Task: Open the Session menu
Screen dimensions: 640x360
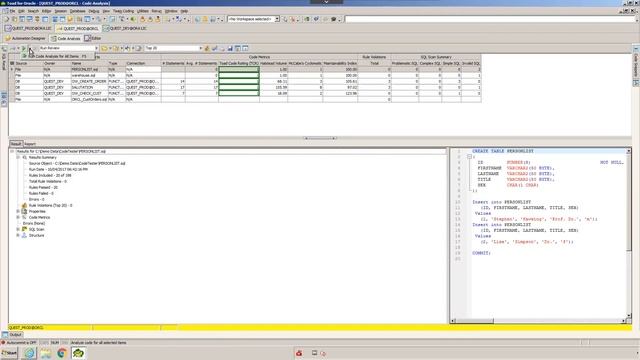Action: pyautogui.click(x=60, y=11)
